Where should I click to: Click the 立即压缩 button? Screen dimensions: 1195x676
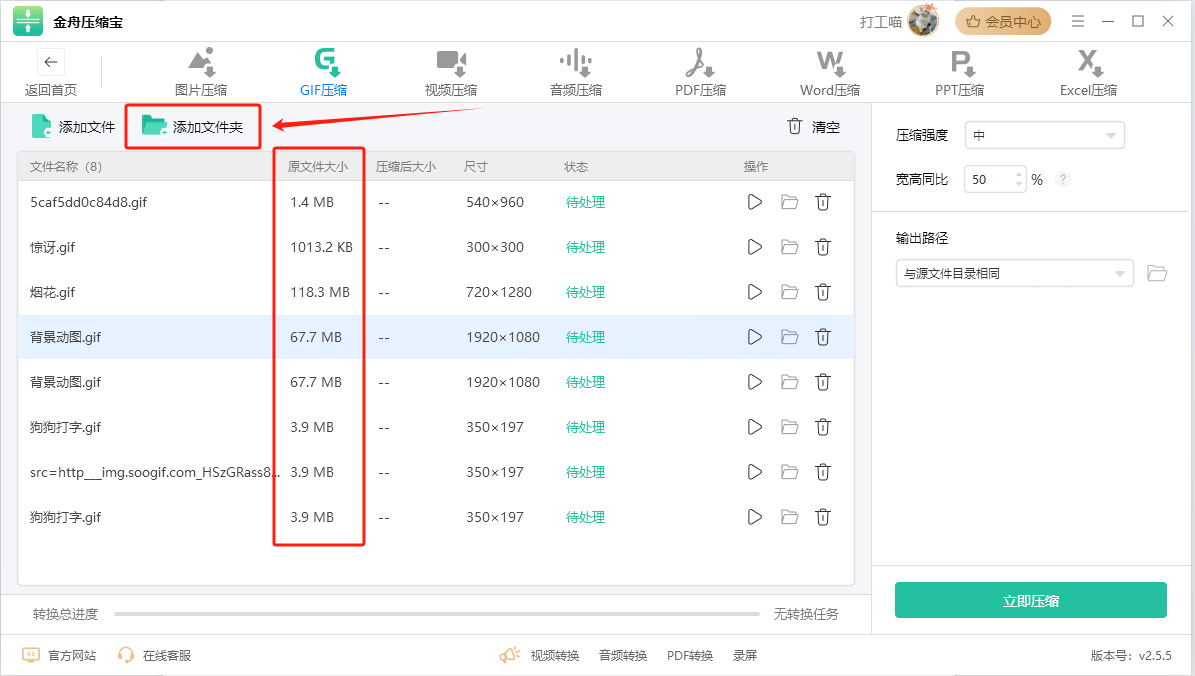[x=1030, y=600]
